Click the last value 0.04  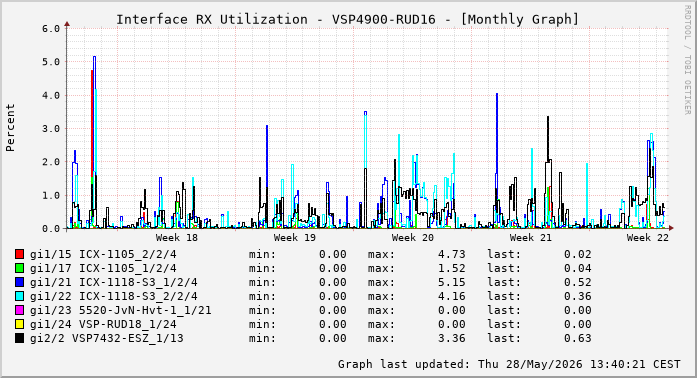[x=578, y=268]
